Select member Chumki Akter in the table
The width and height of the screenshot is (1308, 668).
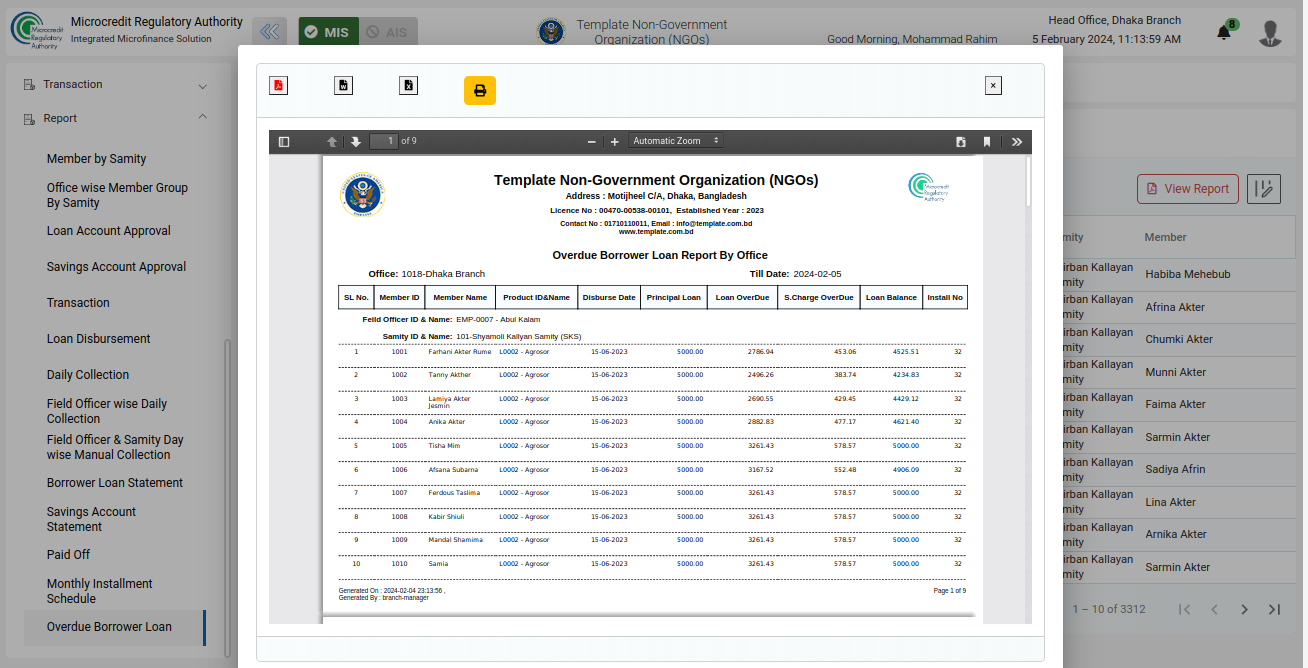click(x=1179, y=339)
